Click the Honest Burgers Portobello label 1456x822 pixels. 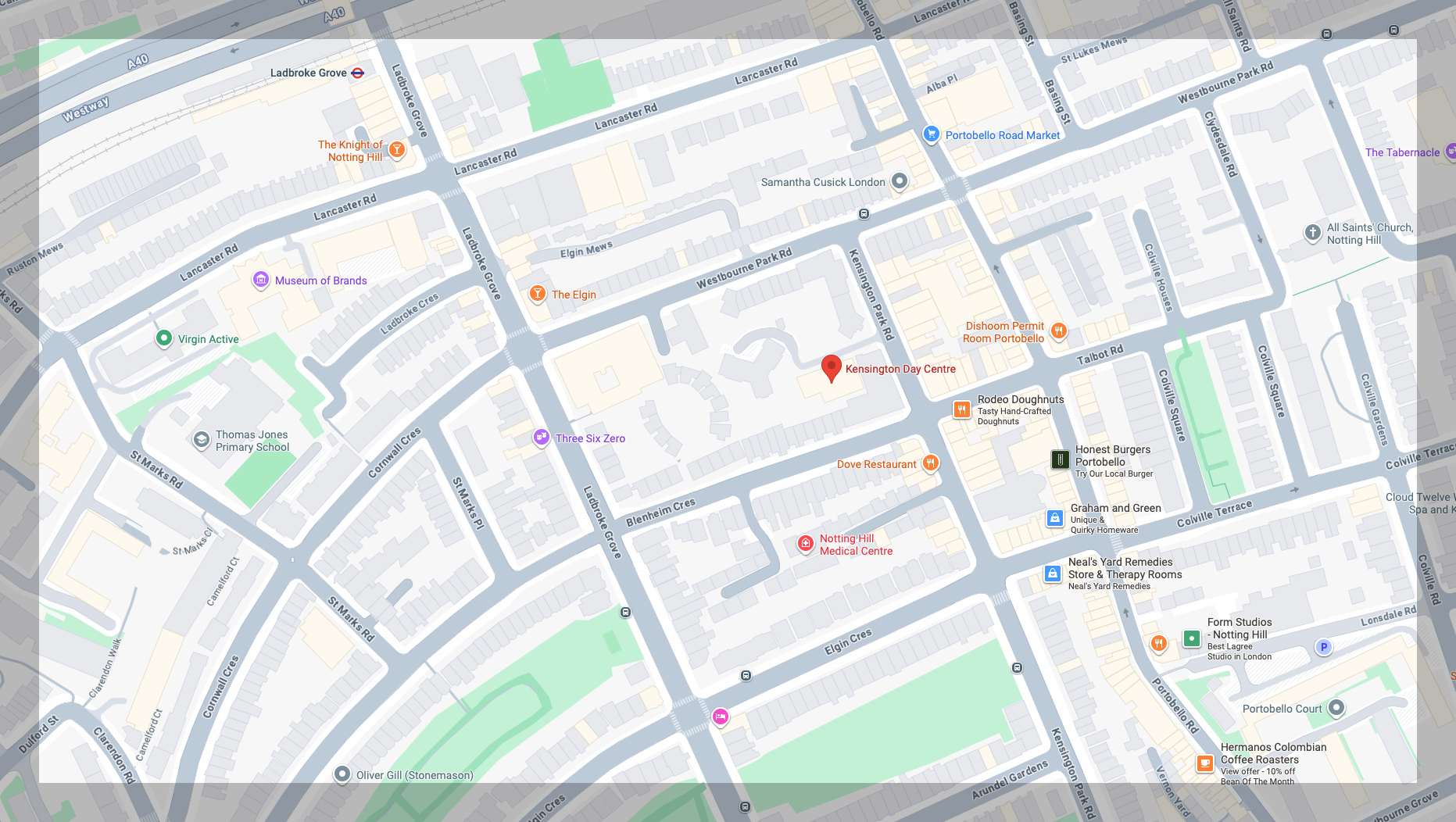click(x=1113, y=456)
